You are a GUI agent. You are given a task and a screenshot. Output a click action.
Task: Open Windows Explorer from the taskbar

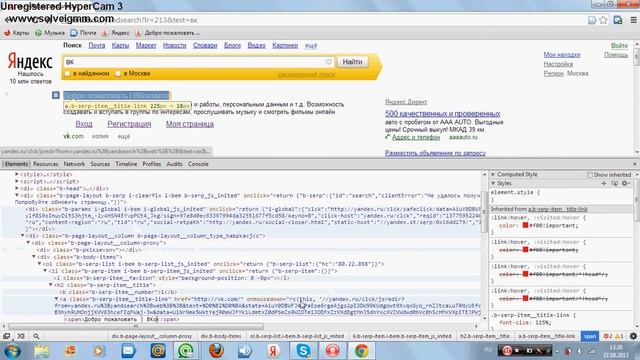[41, 351]
